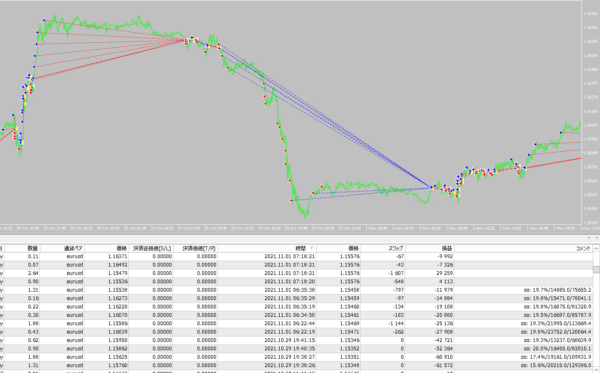The image size is (600, 373).
Task: Click the swap cell -1 144
Action: click(x=396, y=324)
